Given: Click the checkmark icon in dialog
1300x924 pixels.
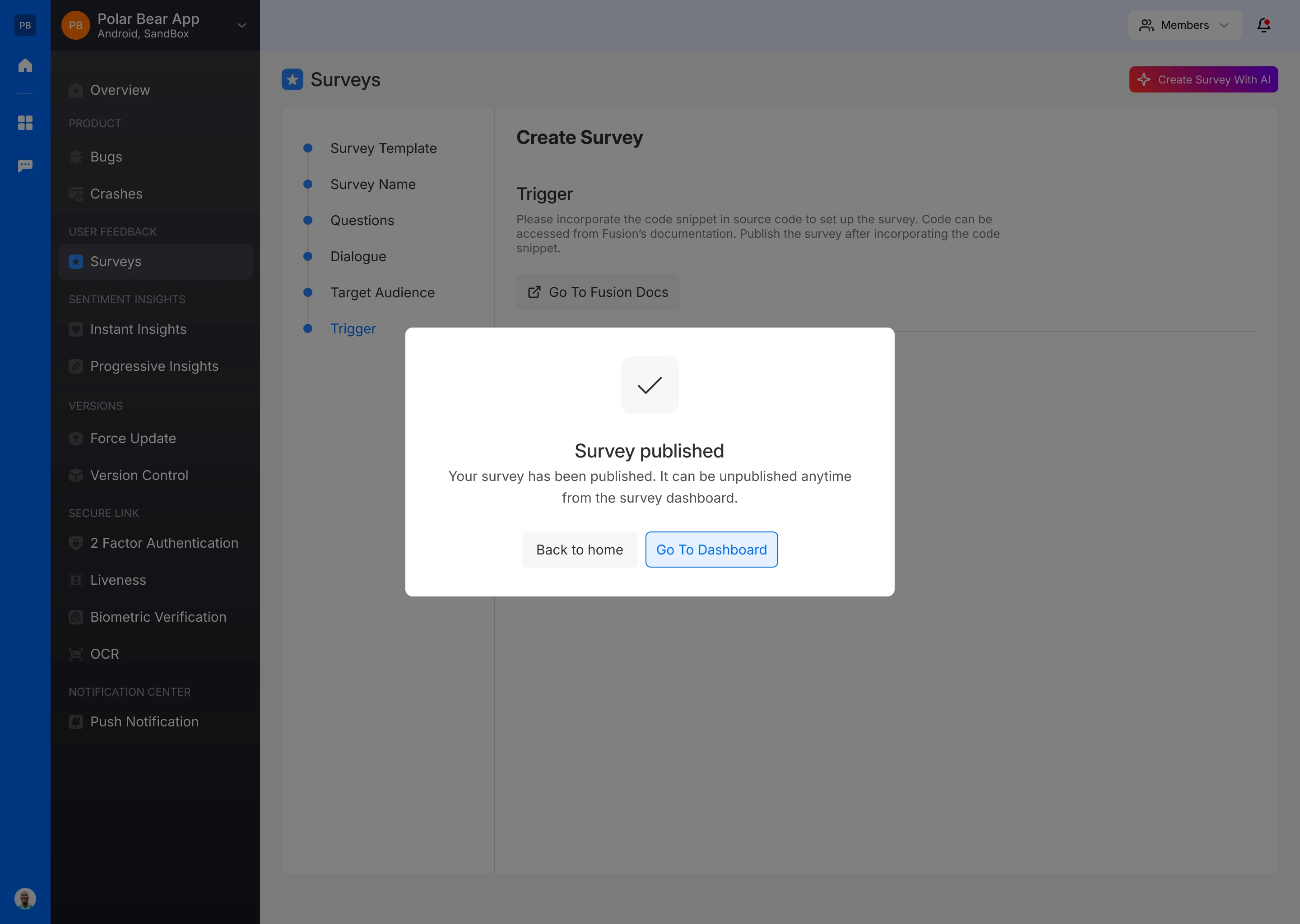Looking at the screenshot, I should [650, 385].
